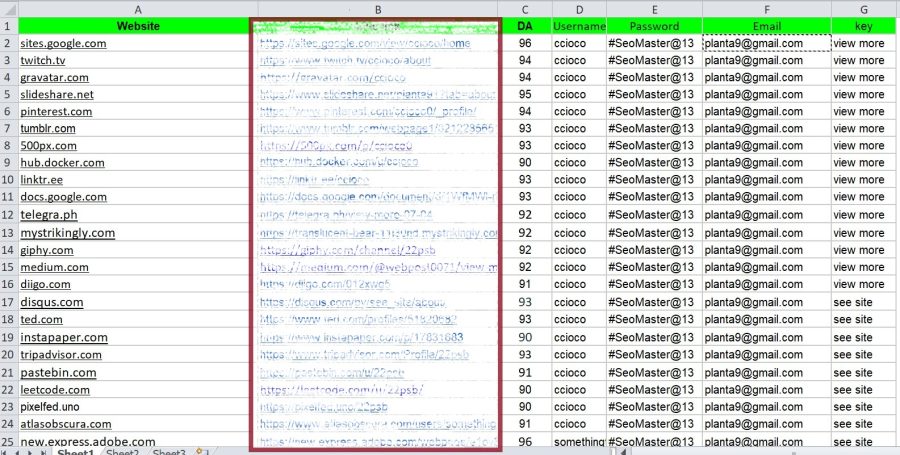Select the email cell in sites.google.com row
900x455 pixels.
(767, 43)
